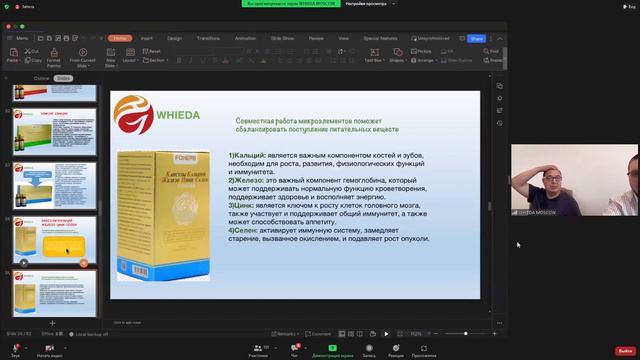Viewport: 640px width, 360px height.
Task: Click zoom in plus button
Action: click(495, 334)
